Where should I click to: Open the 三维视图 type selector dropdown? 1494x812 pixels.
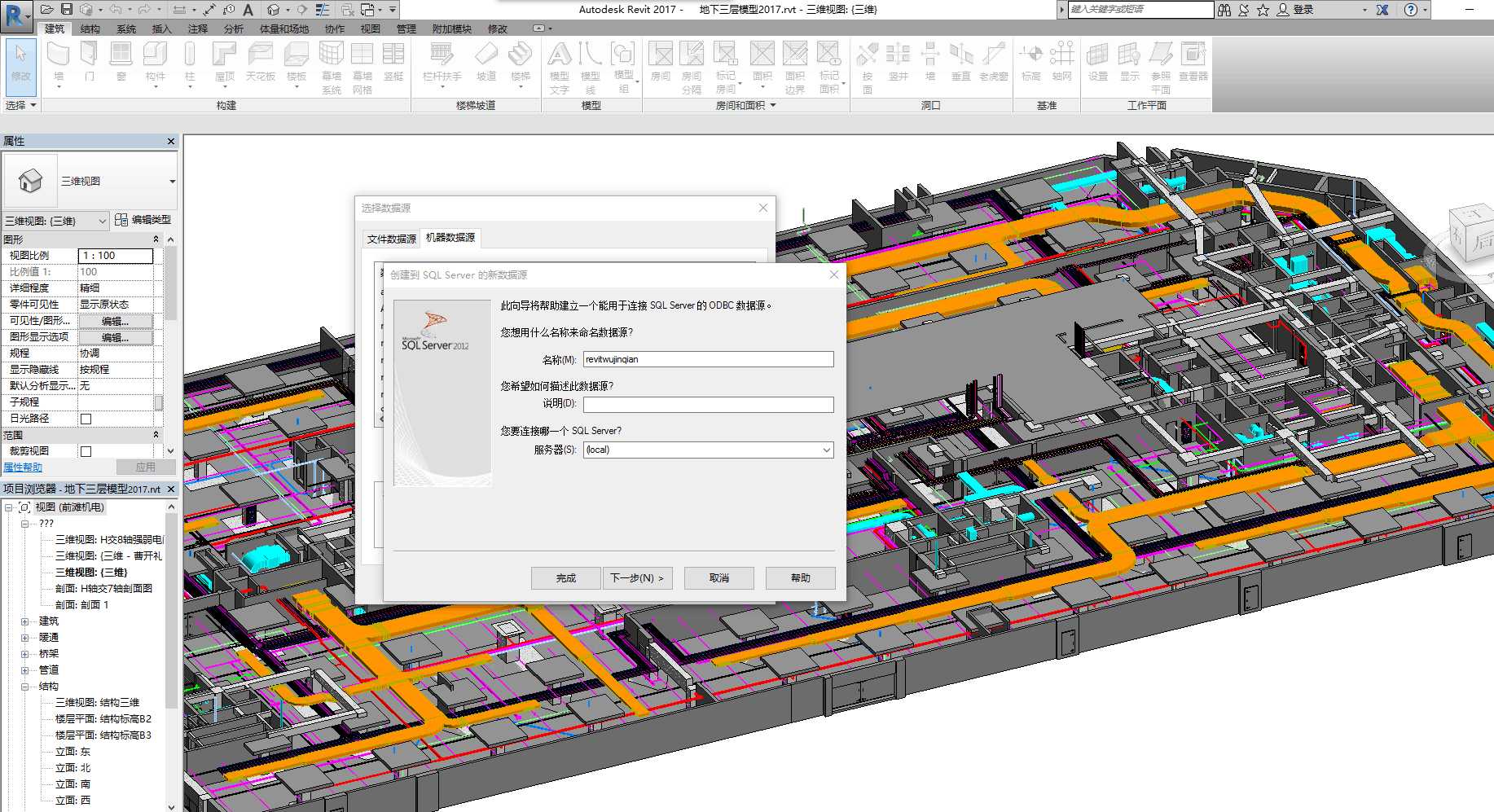point(172,182)
